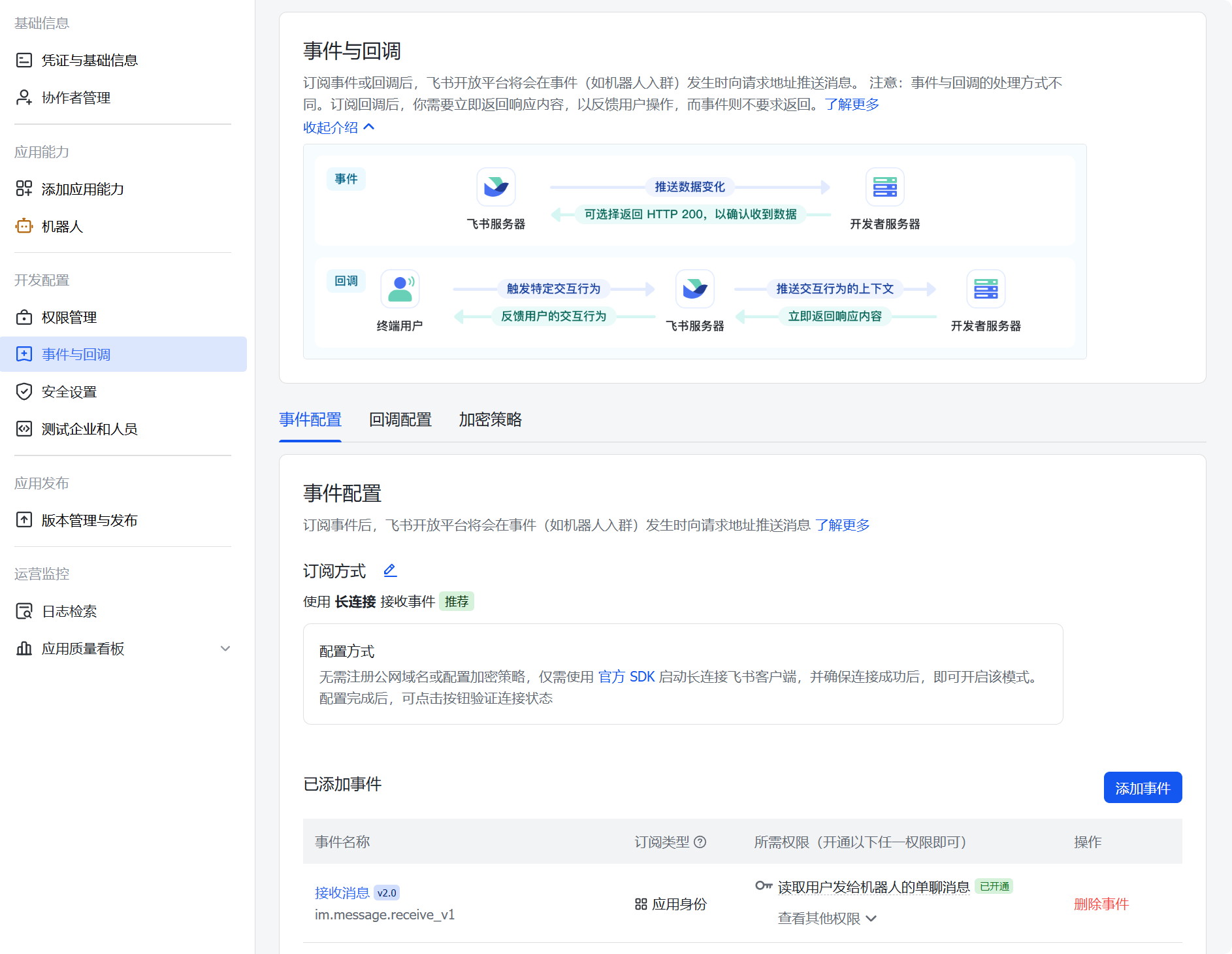Click the 测试企业和人员 code icon
Image resolution: width=1232 pixels, height=954 pixels.
[24, 429]
